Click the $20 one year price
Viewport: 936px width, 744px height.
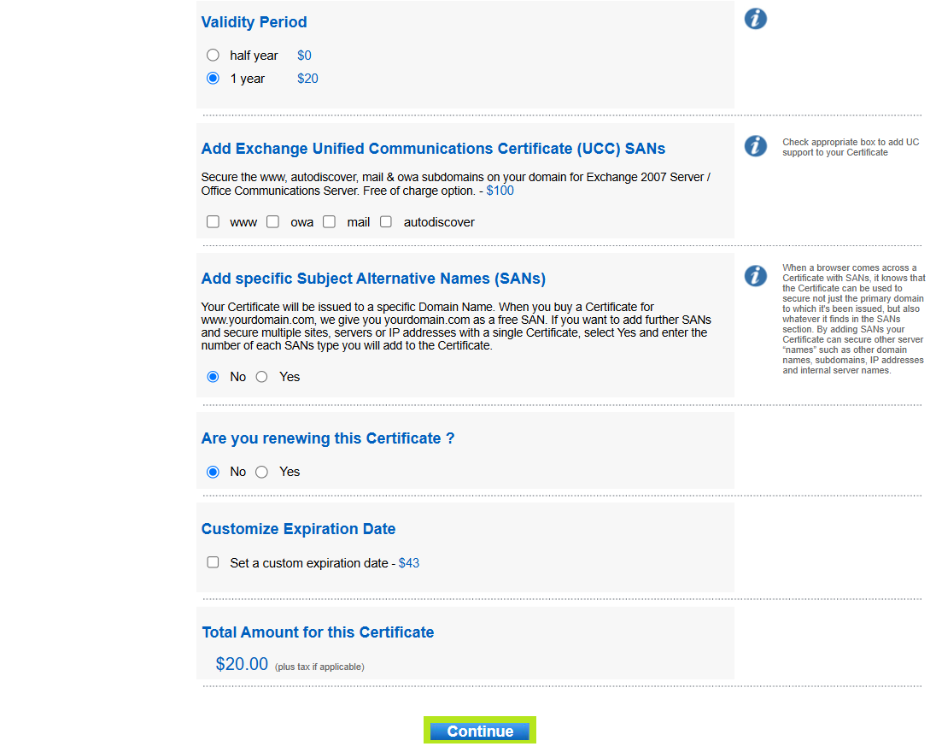[308, 79]
